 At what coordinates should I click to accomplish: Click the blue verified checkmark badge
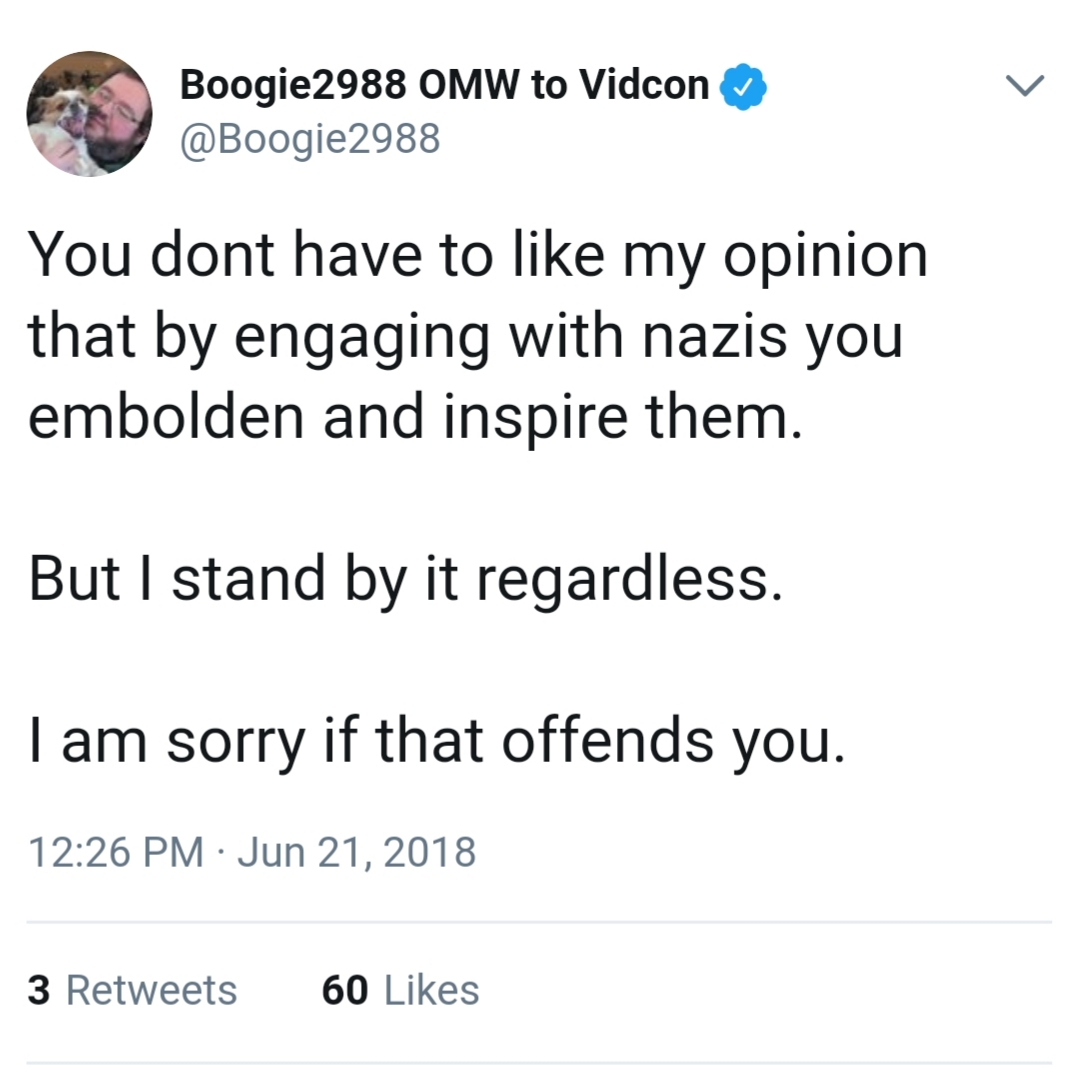(x=743, y=87)
